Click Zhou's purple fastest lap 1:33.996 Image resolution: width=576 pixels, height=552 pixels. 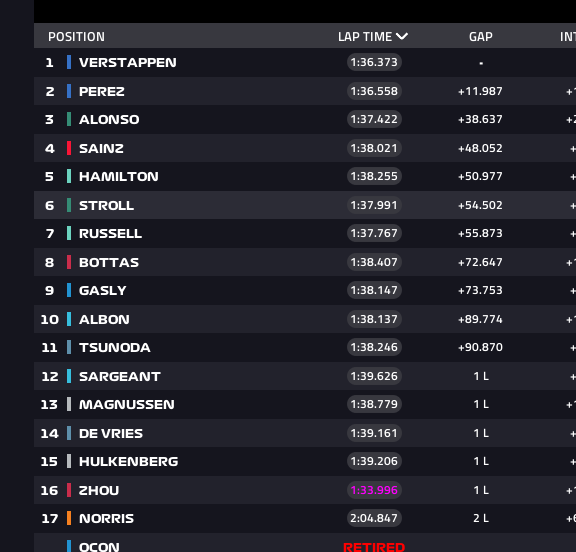tap(374, 490)
